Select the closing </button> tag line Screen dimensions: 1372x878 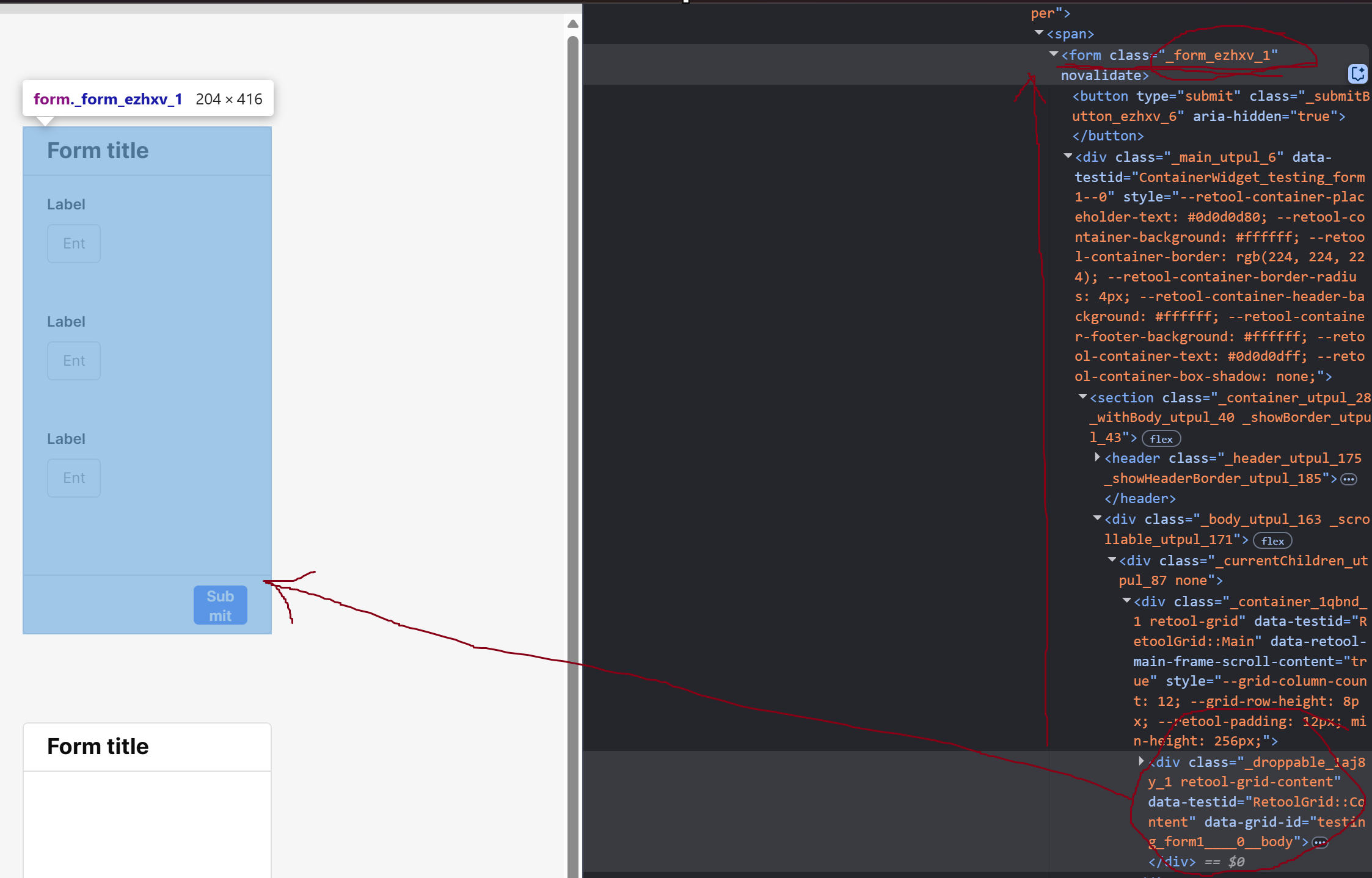tap(1108, 136)
